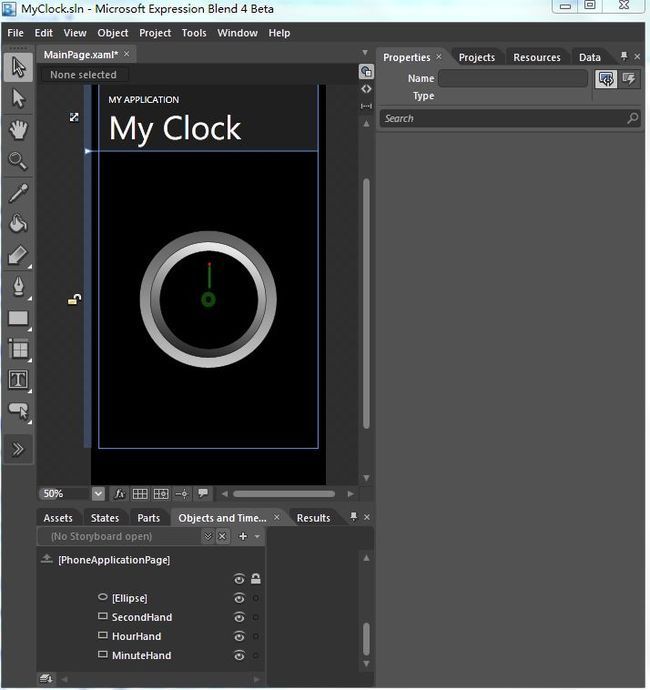Switch to the Data tab
The image size is (650, 690).
589,58
